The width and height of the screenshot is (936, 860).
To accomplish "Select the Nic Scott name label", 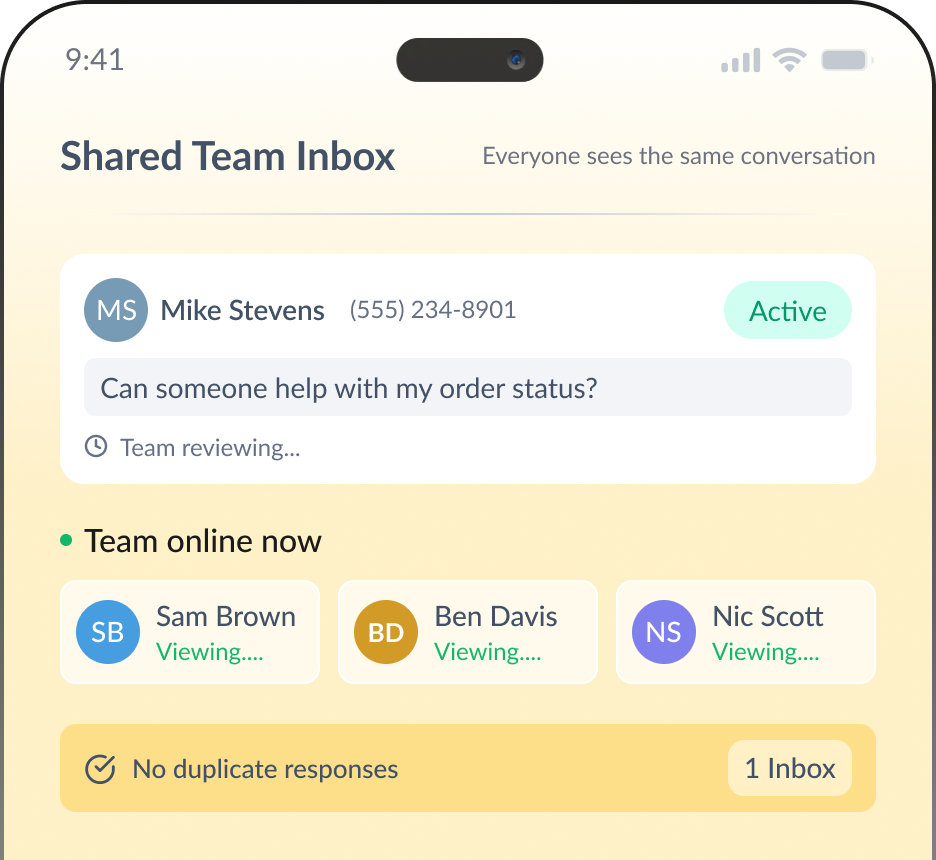I will click(x=767, y=616).
